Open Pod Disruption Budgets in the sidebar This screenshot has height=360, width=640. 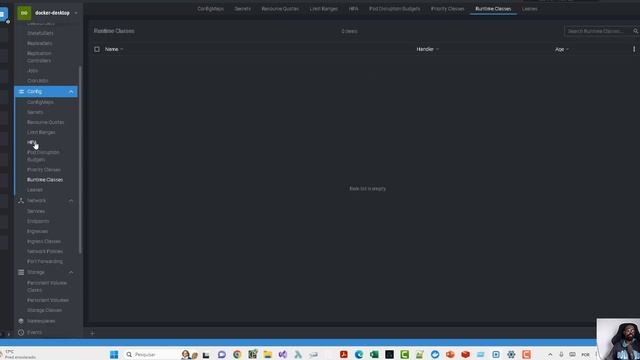pyautogui.click(x=43, y=156)
